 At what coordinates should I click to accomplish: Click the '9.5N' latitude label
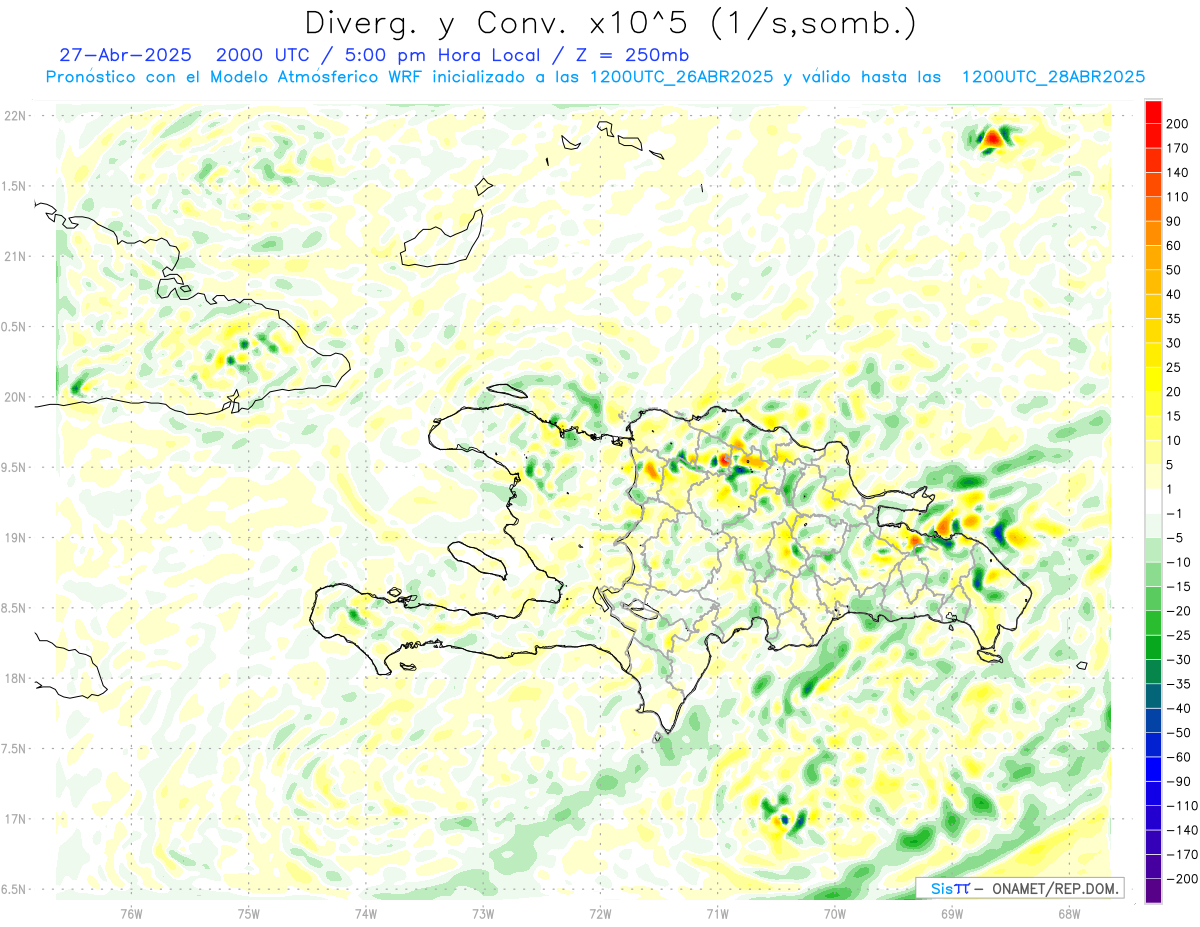click(13, 467)
